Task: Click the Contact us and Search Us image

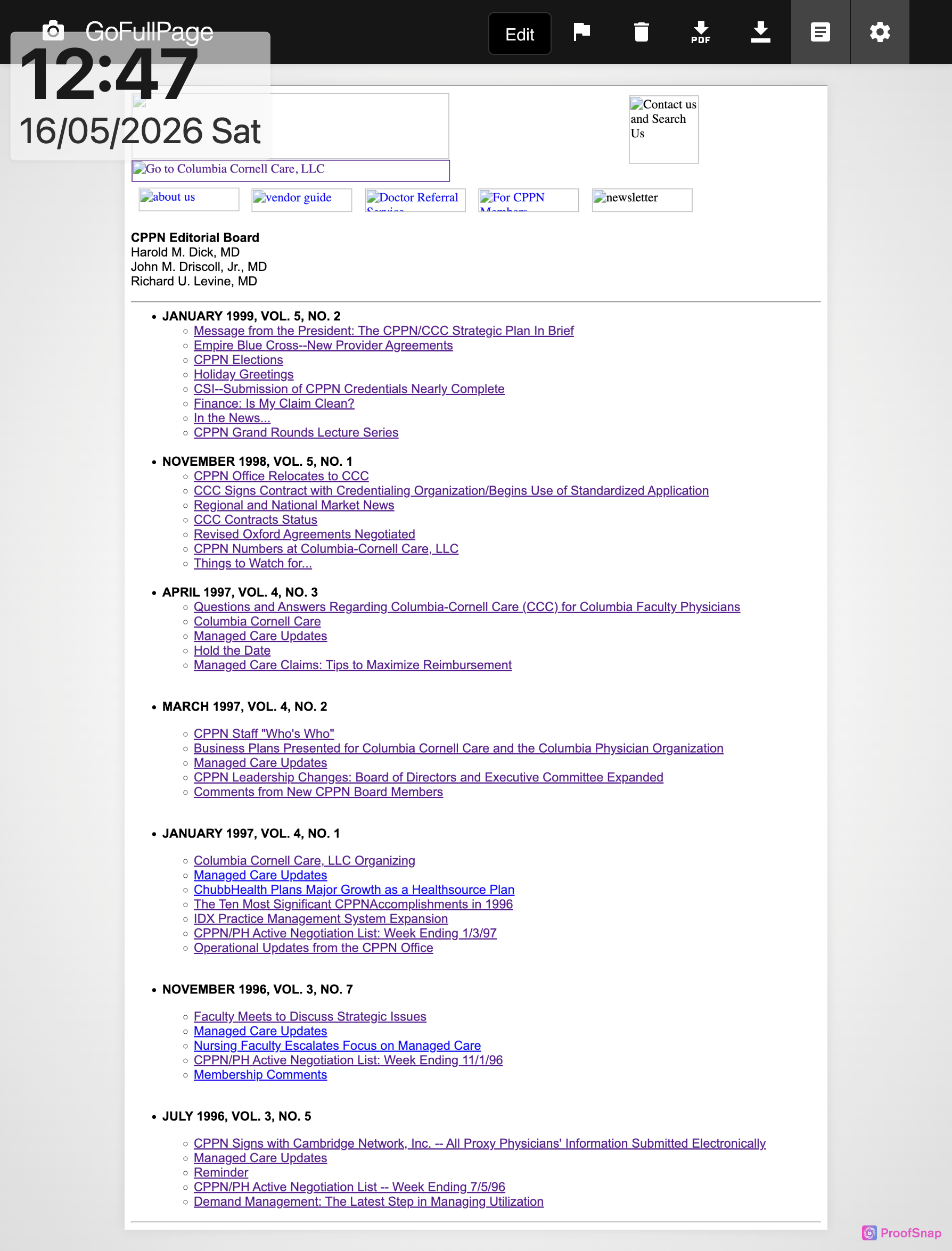Action: (x=663, y=129)
